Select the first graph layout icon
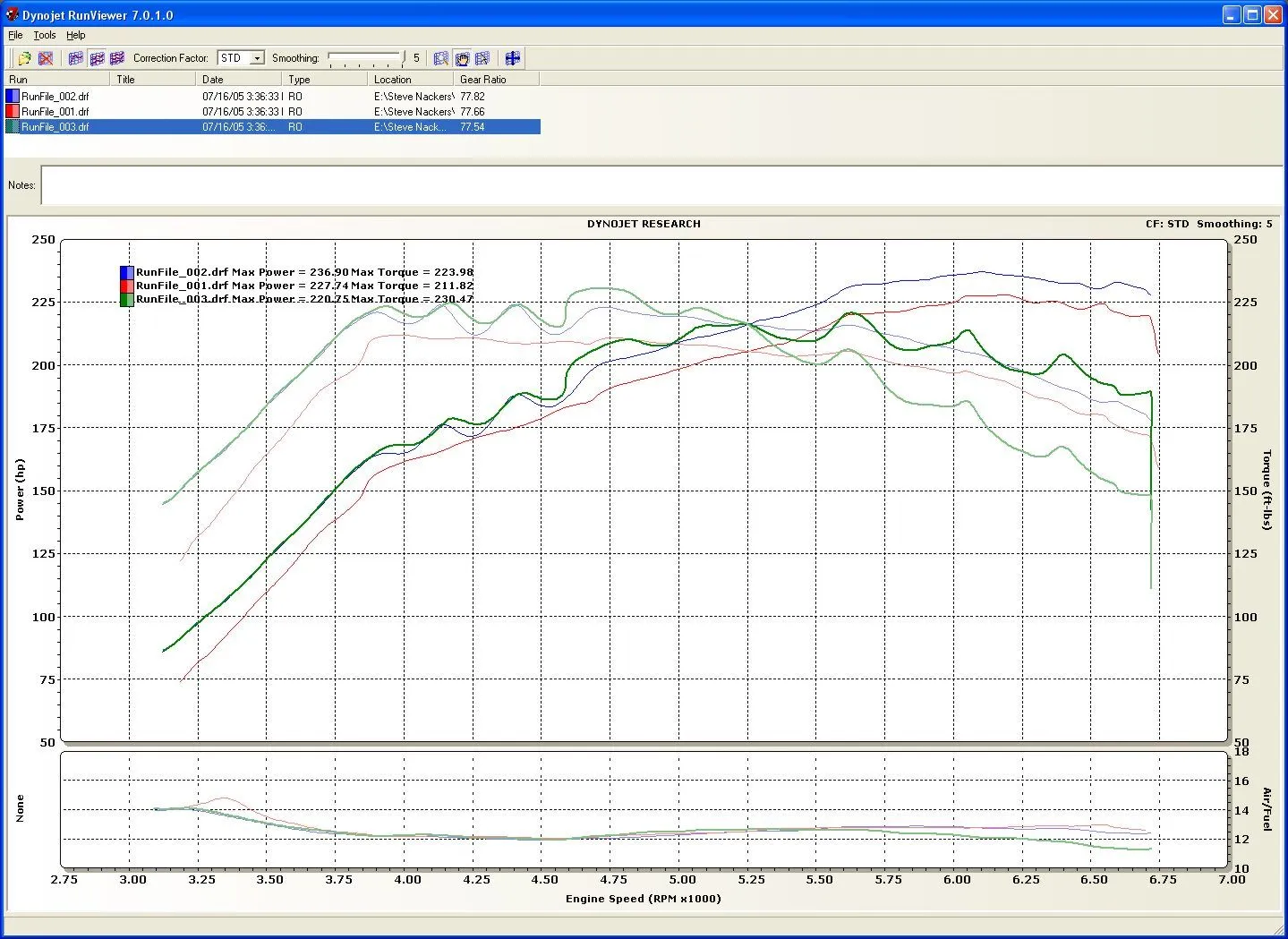Viewport: 1288px width, 939px height. (x=76, y=58)
